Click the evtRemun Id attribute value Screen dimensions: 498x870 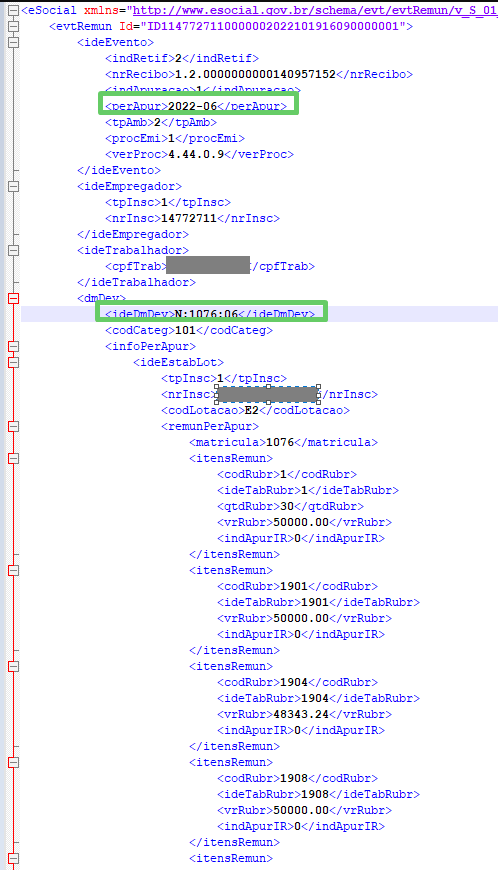pyautogui.click(x=274, y=26)
